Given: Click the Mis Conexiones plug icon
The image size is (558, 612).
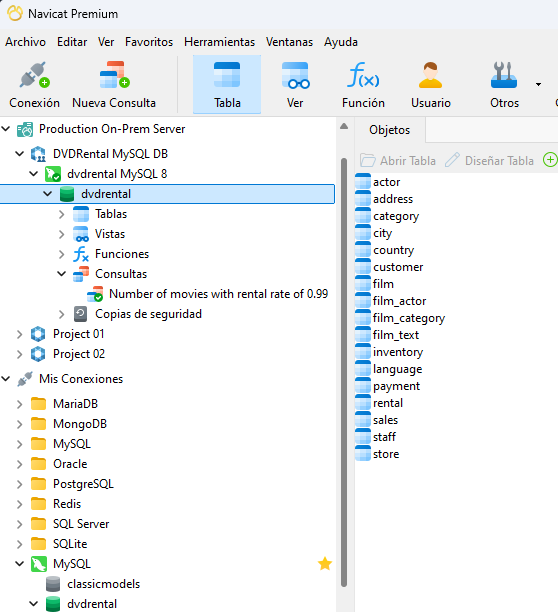Looking at the screenshot, I should tap(25, 379).
